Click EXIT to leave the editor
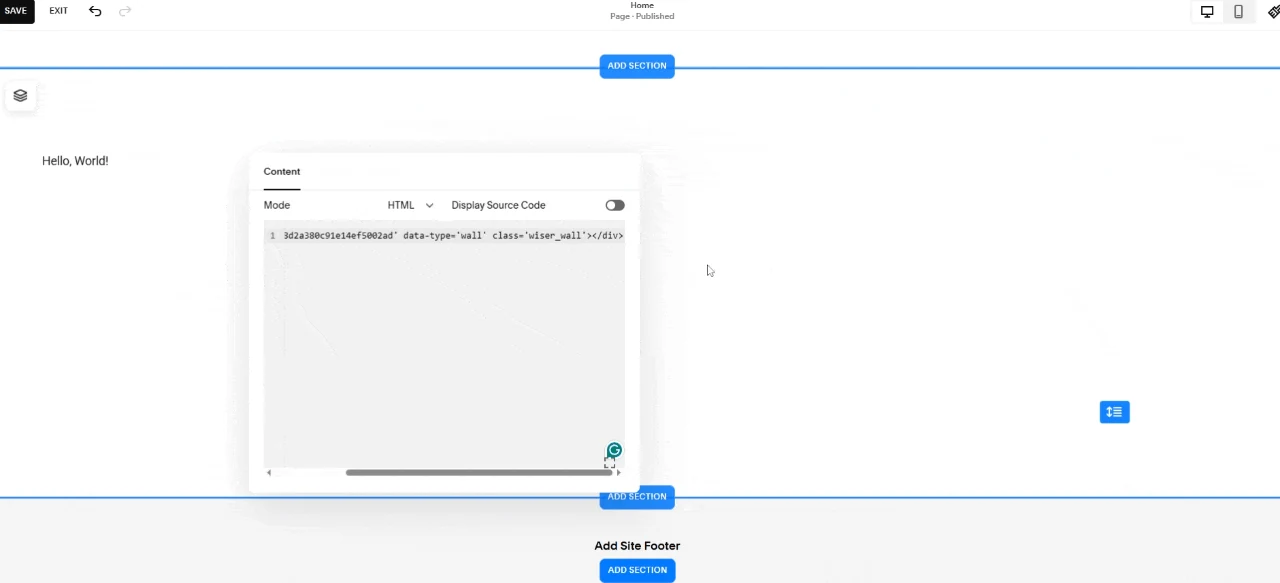 click(59, 11)
